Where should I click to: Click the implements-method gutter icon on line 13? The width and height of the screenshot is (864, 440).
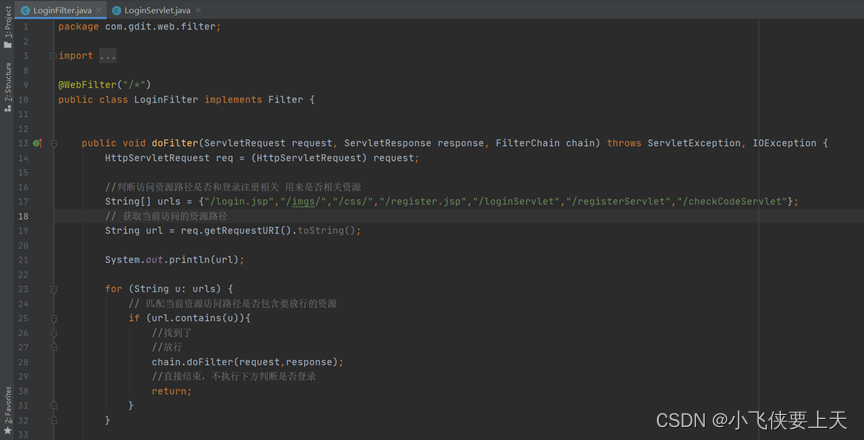[x=37, y=143]
